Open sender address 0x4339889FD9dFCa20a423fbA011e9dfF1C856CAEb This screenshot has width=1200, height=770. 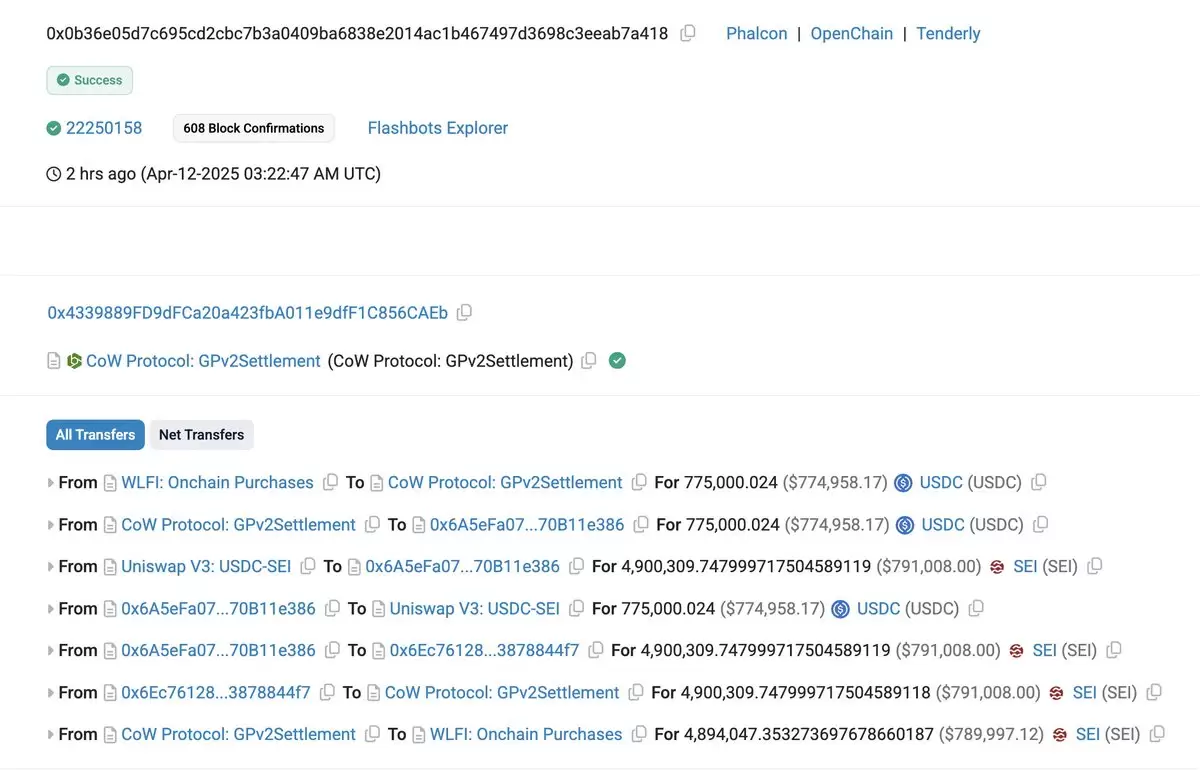click(248, 312)
